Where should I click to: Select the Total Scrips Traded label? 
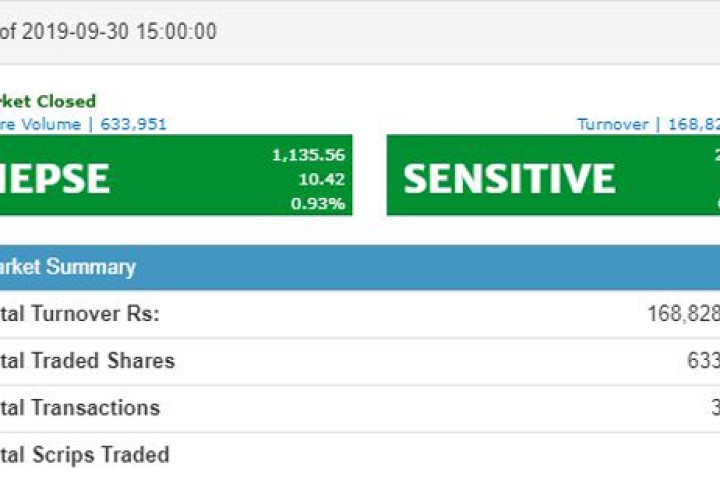pyautogui.click(x=85, y=455)
